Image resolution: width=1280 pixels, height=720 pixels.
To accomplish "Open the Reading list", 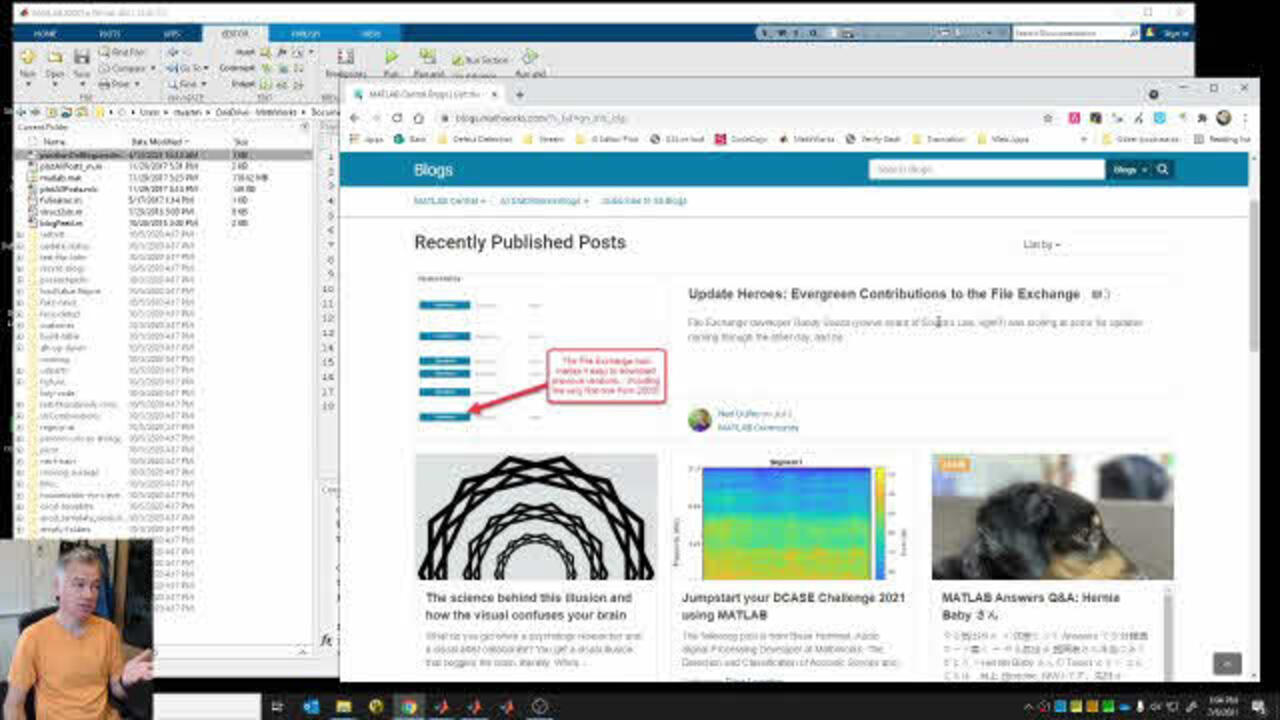I will pos(1223,139).
